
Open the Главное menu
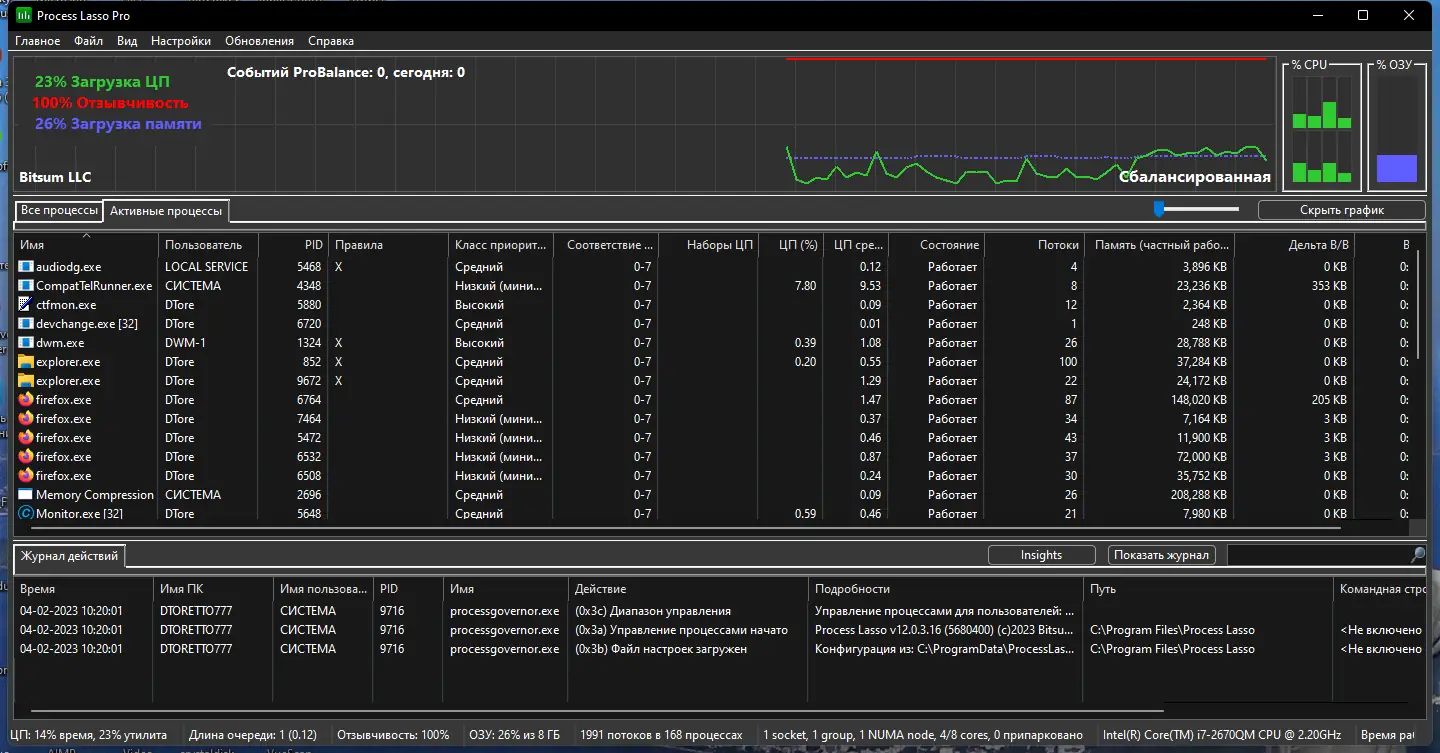pyautogui.click(x=37, y=41)
